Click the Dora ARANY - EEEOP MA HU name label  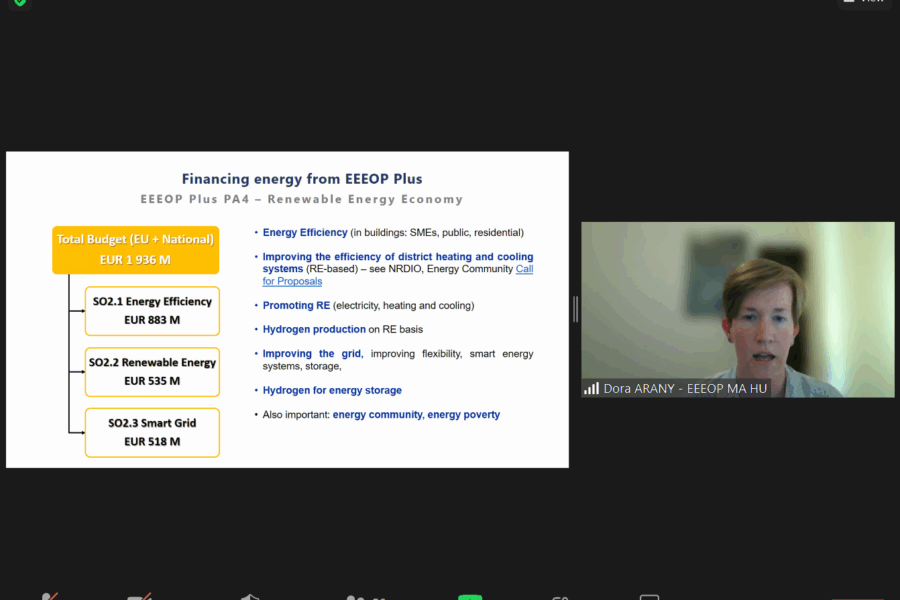tap(685, 388)
